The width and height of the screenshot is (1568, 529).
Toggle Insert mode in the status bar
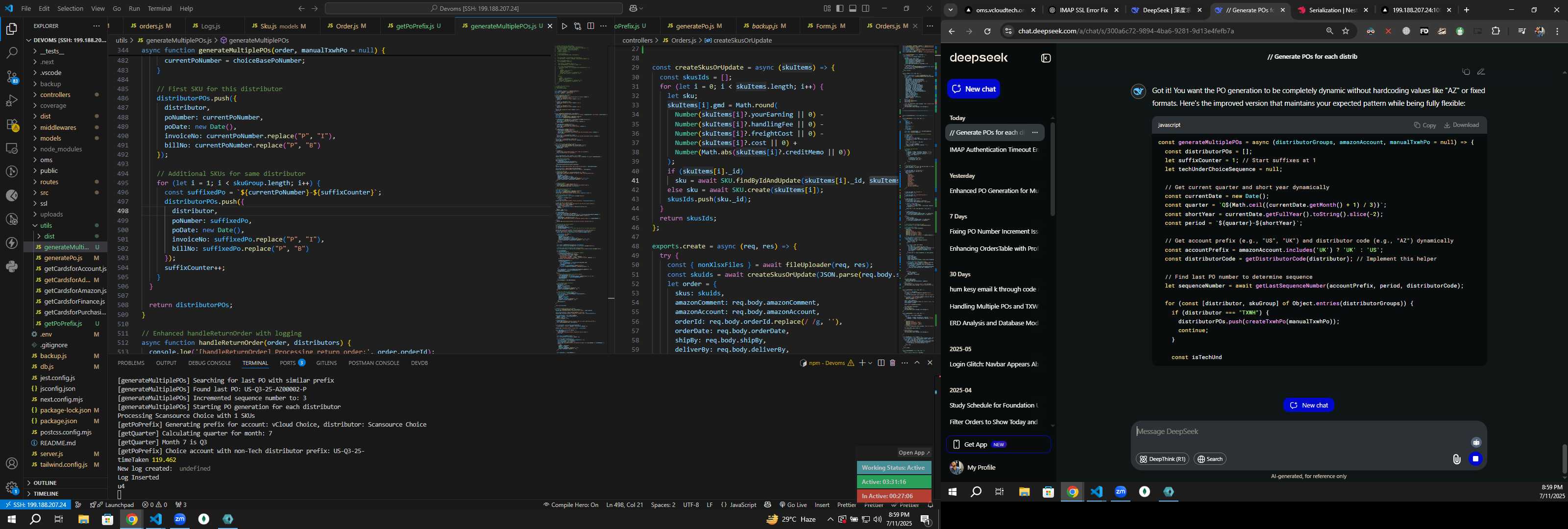[822, 505]
